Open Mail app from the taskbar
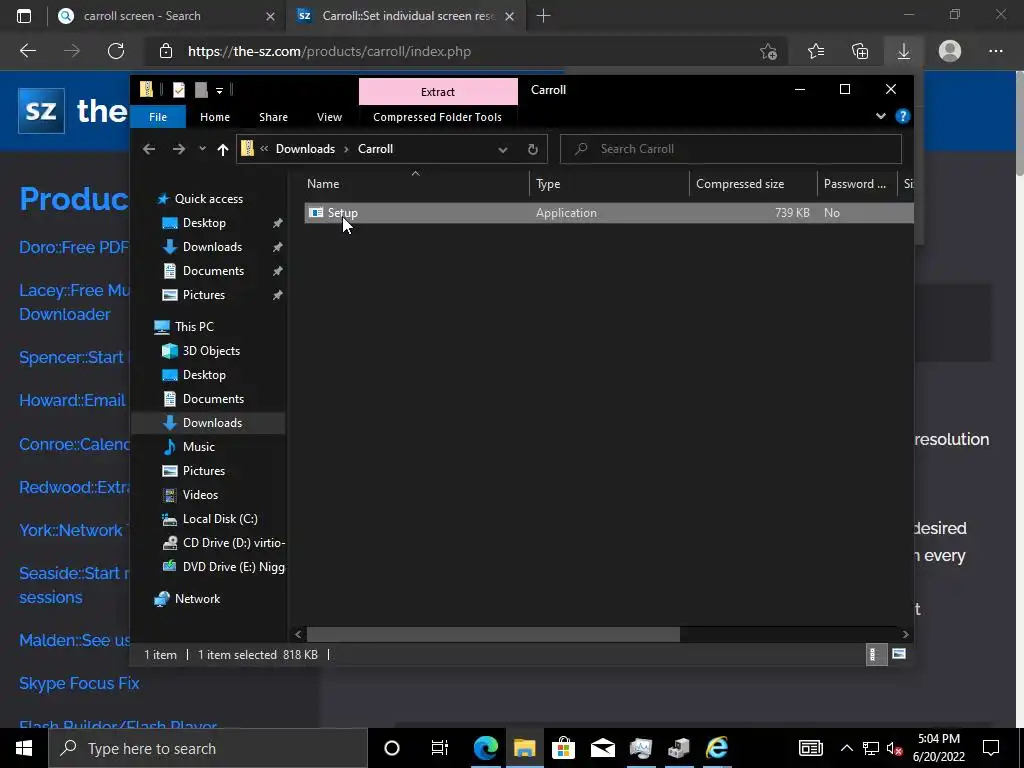This screenshot has height=768, width=1024. [x=602, y=748]
